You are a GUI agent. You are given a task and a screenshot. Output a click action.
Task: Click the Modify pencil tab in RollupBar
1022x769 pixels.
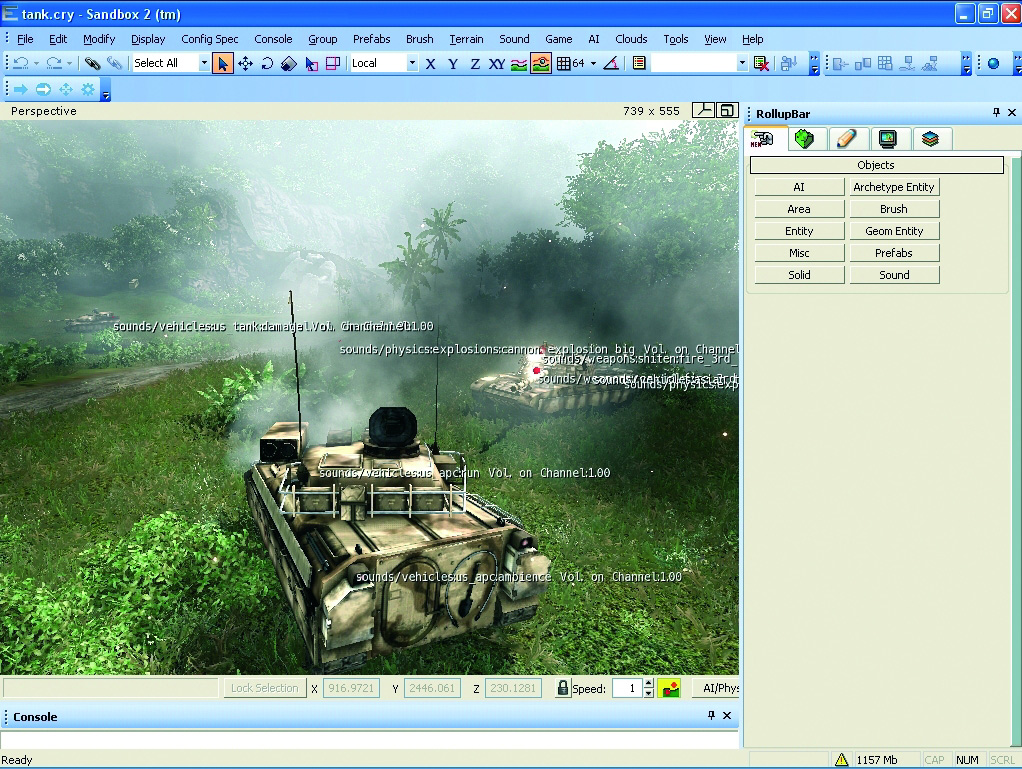click(846, 139)
